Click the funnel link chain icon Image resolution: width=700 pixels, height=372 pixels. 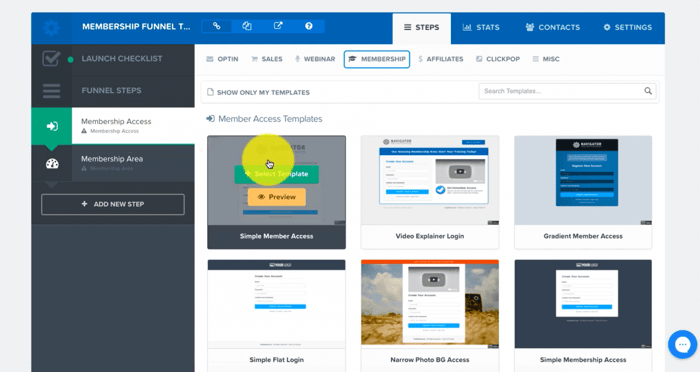point(217,26)
